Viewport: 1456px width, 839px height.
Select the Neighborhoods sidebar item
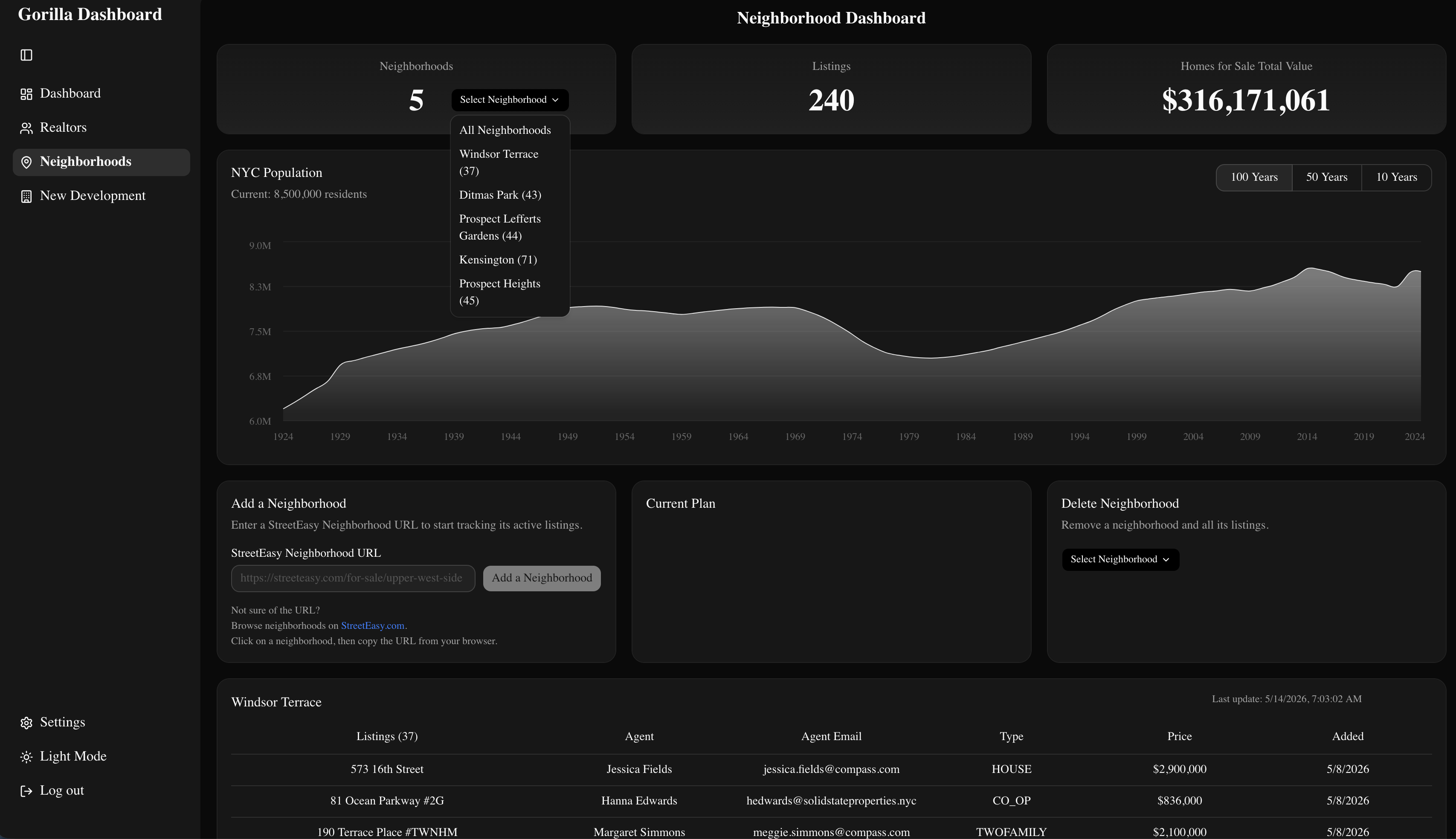pyautogui.click(x=102, y=162)
